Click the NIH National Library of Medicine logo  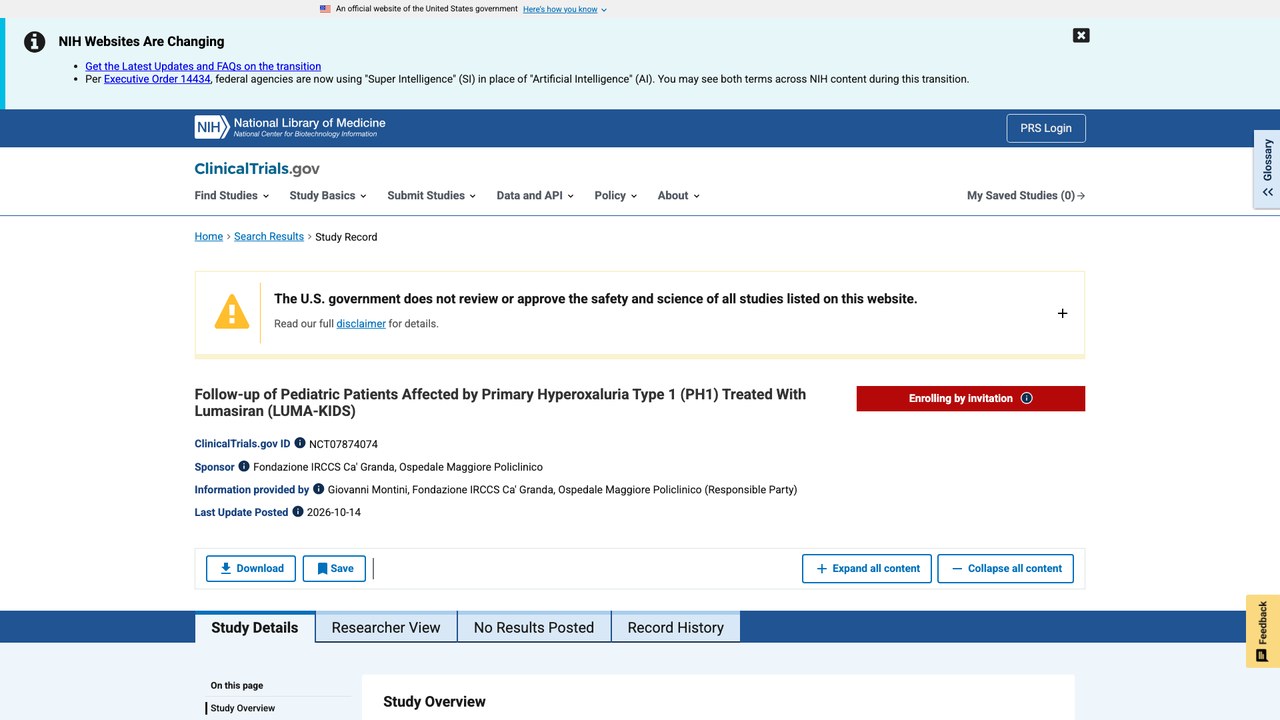pyautogui.click(x=290, y=128)
